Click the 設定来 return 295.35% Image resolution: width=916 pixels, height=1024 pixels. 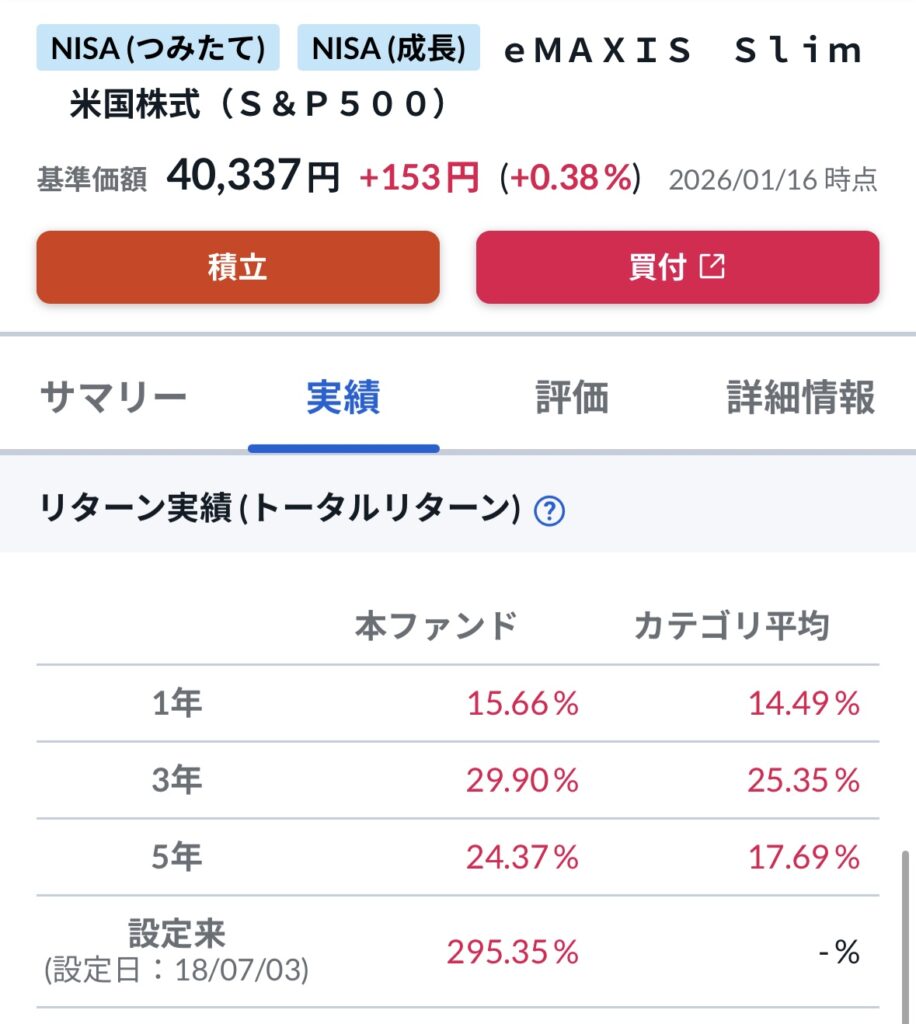pos(512,952)
